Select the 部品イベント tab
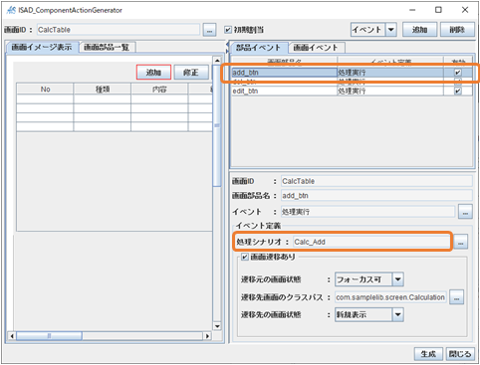The height and width of the screenshot is (365, 480). (x=259, y=48)
